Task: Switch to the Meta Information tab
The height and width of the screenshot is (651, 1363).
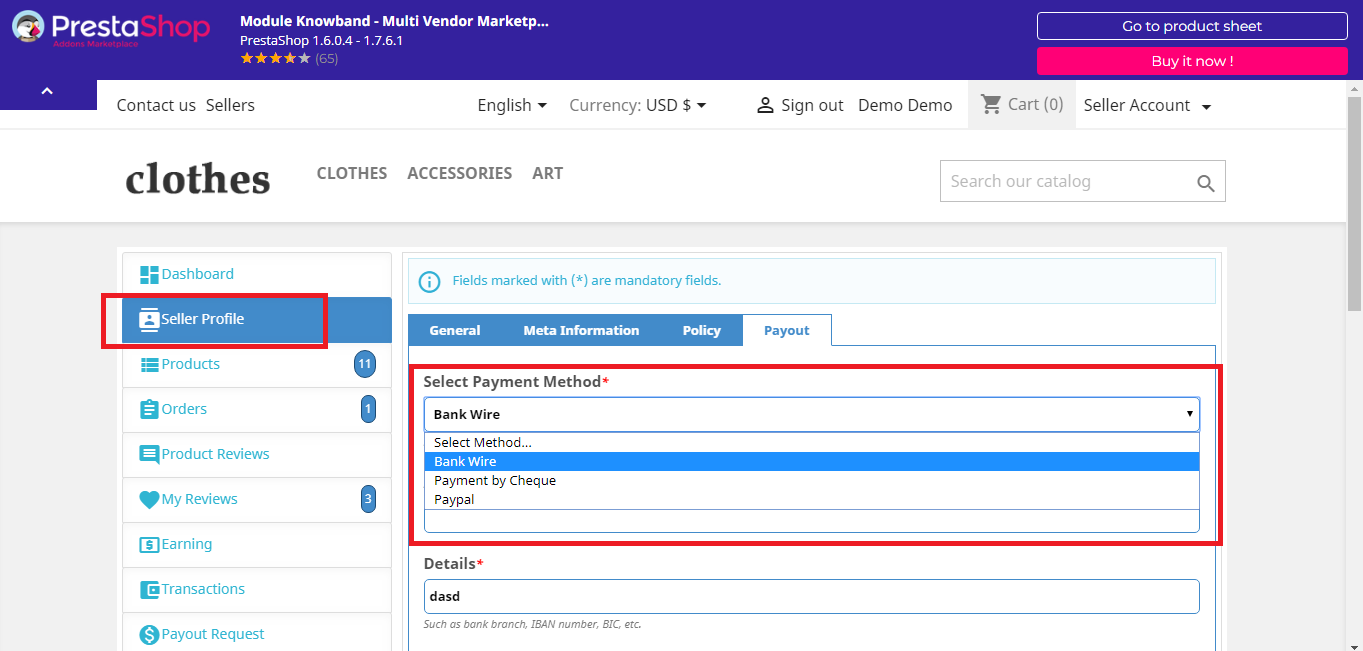Action: 581,330
